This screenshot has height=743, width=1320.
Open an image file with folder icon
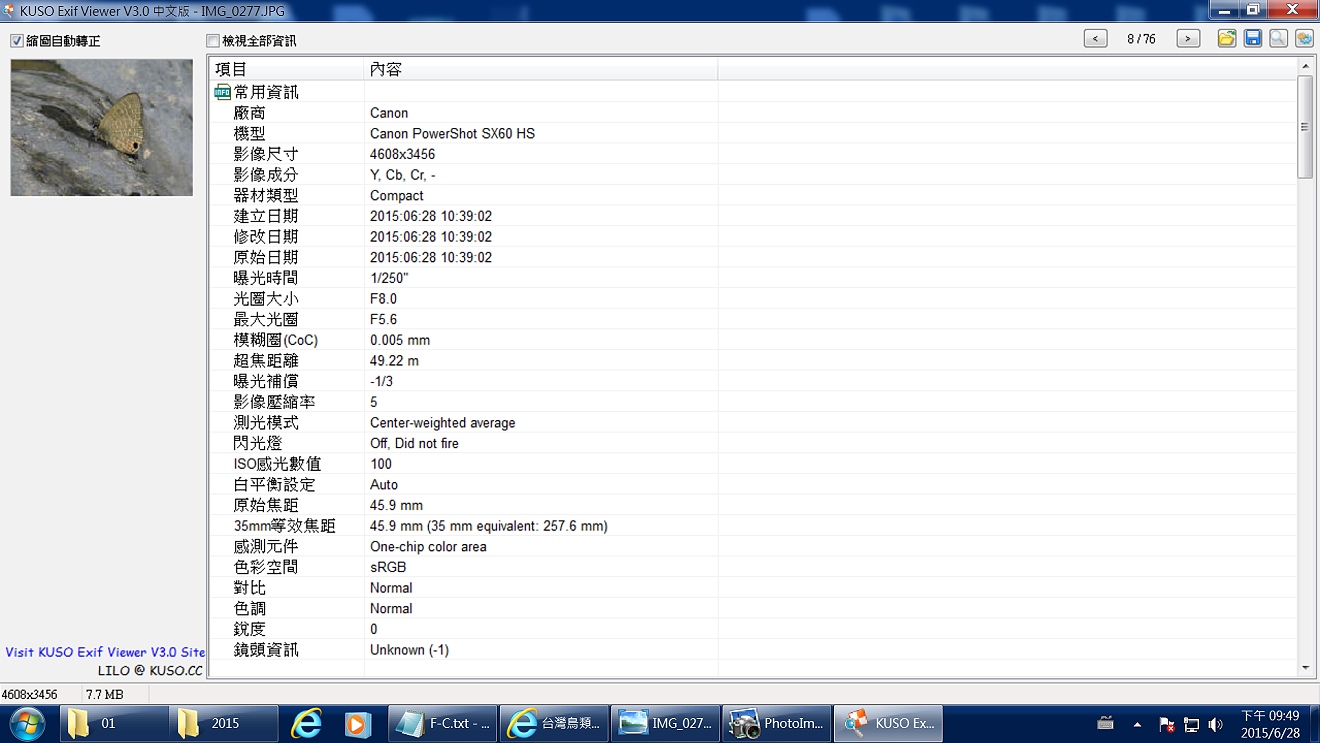tap(1227, 39)
